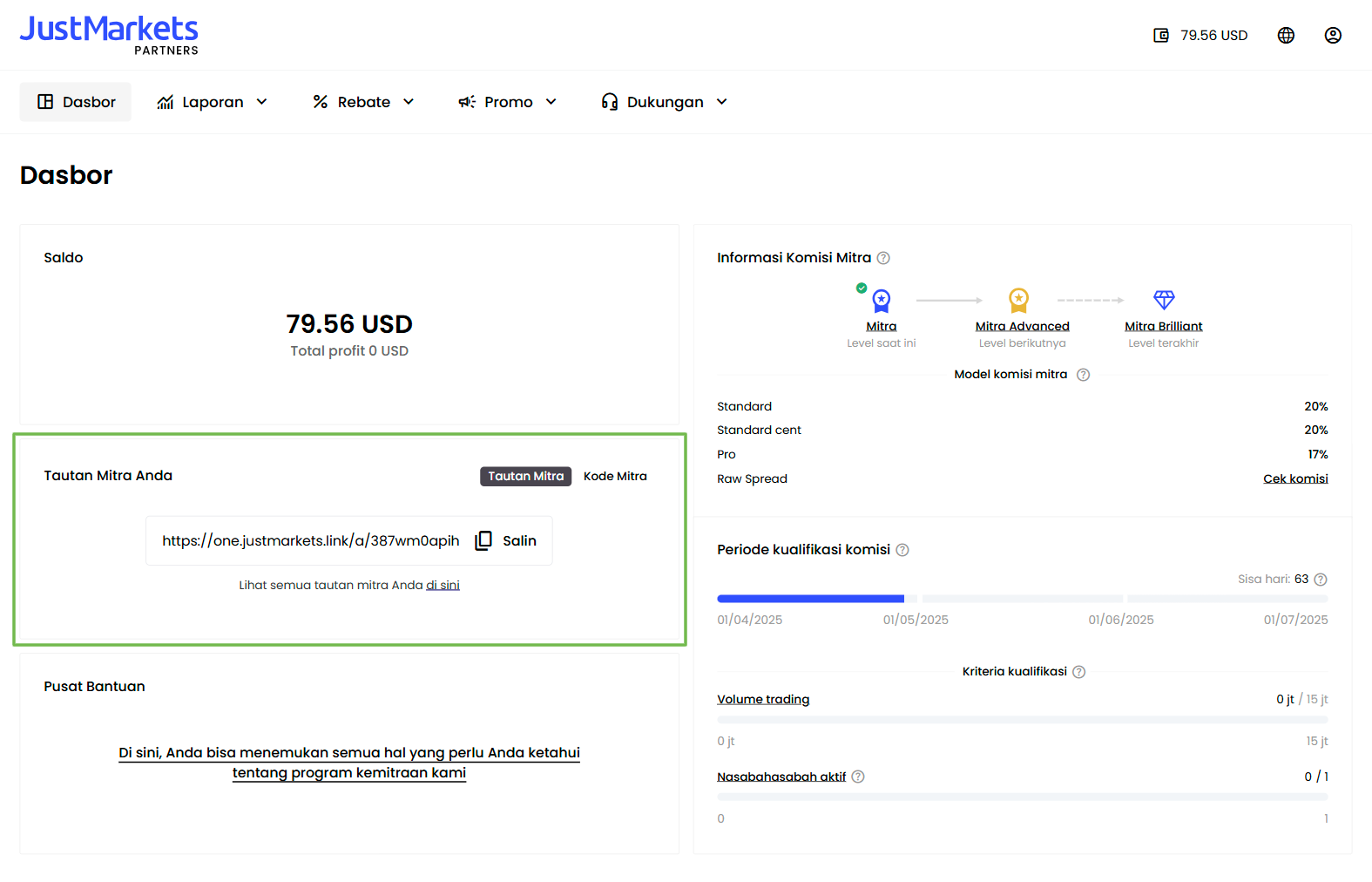Open the Volume trading link
Viewport: 1372px width, 882px height.
[x=763, y=700]
